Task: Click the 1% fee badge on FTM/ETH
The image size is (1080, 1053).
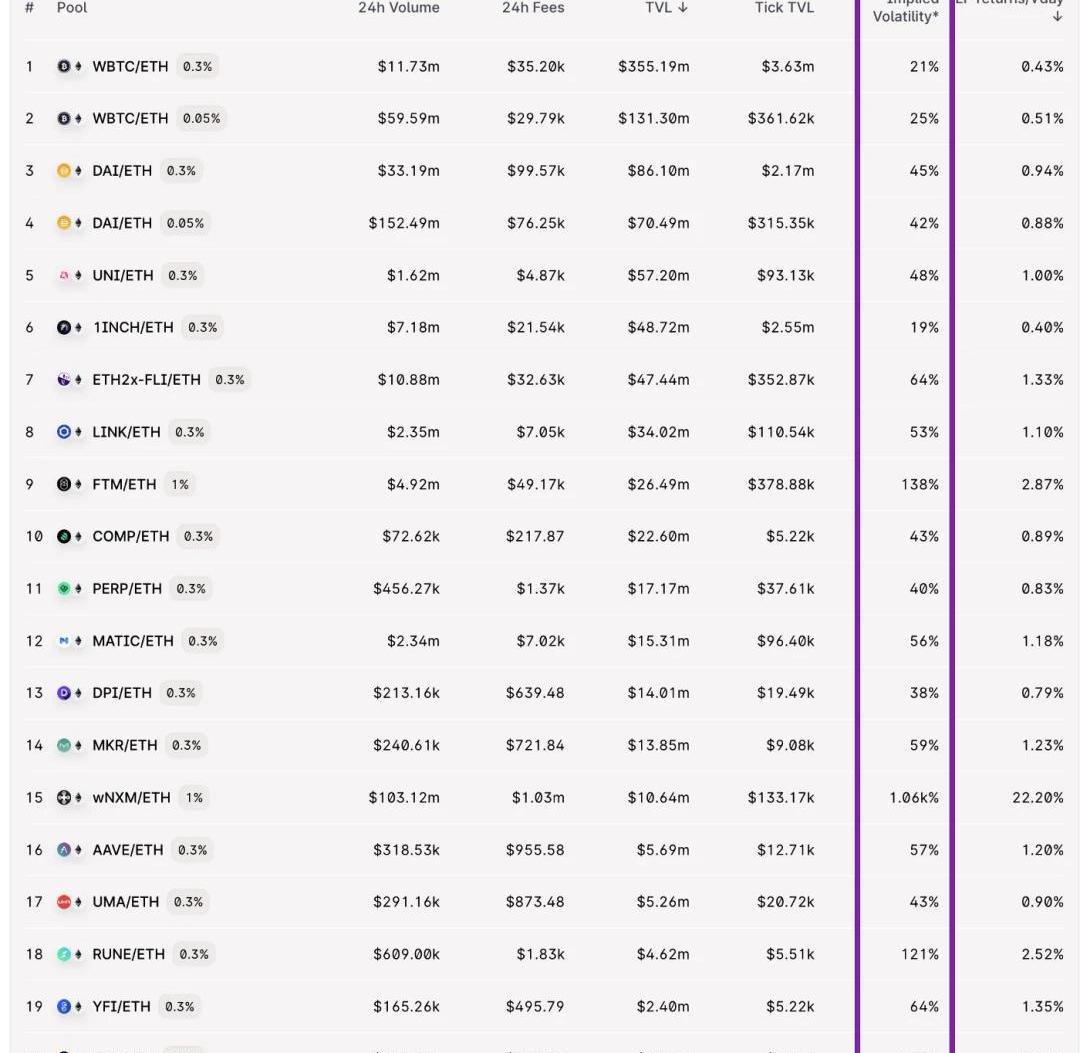Action: point(180,484)
